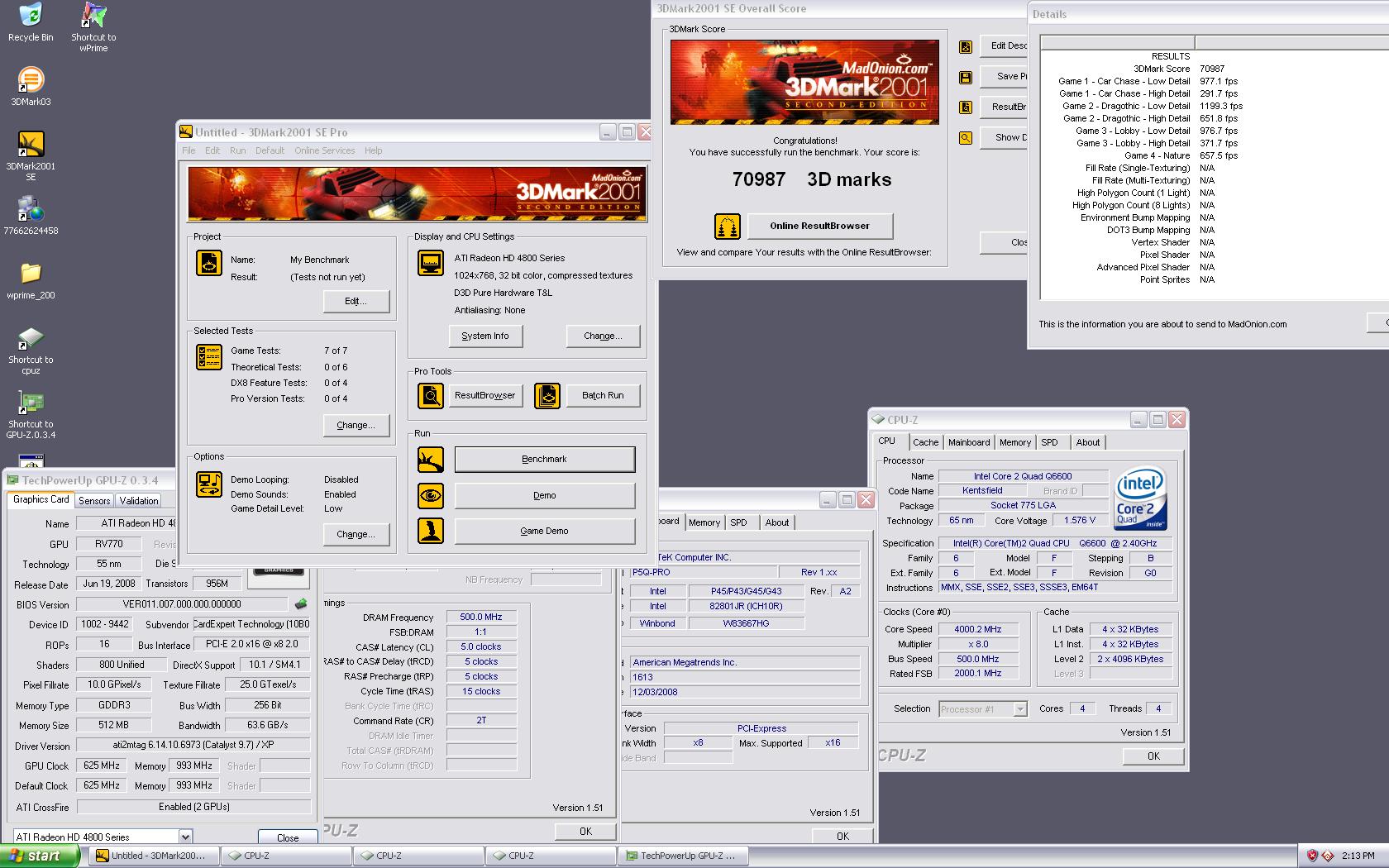Viewport: 1389px width, 868px height.
Task: Click the security shield tray icon
Action: click(1312, 856)
